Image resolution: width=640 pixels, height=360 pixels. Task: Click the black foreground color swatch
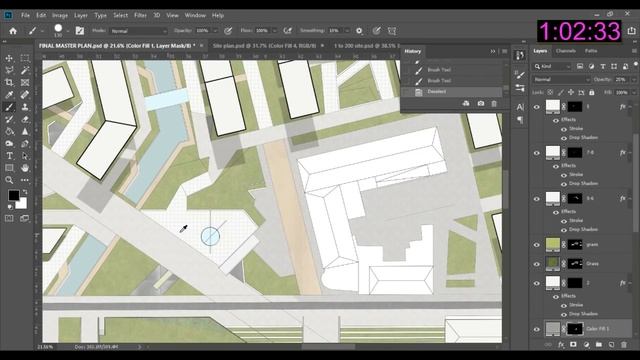13,196
